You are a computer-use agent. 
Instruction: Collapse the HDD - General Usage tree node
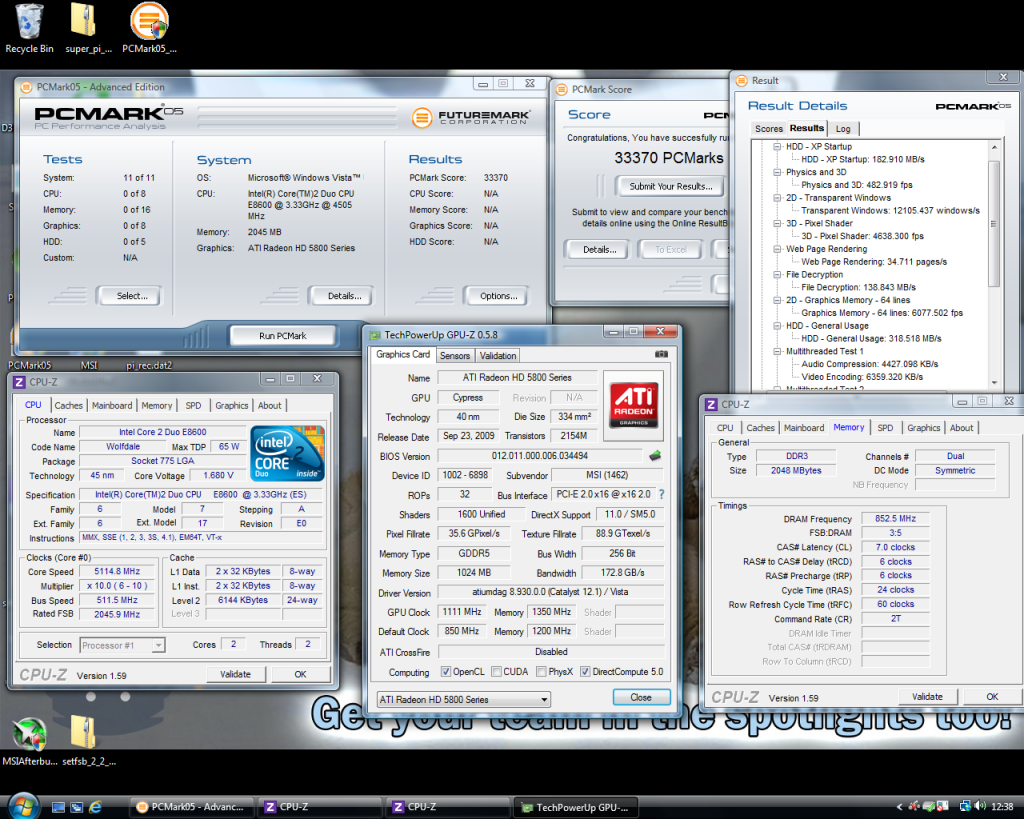click(x=777, y=325)
